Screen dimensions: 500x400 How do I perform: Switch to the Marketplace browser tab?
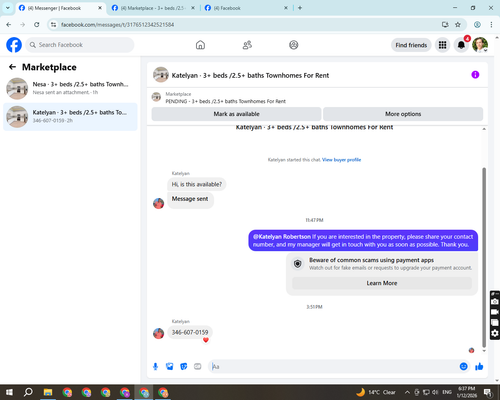(x=153, y=8)
